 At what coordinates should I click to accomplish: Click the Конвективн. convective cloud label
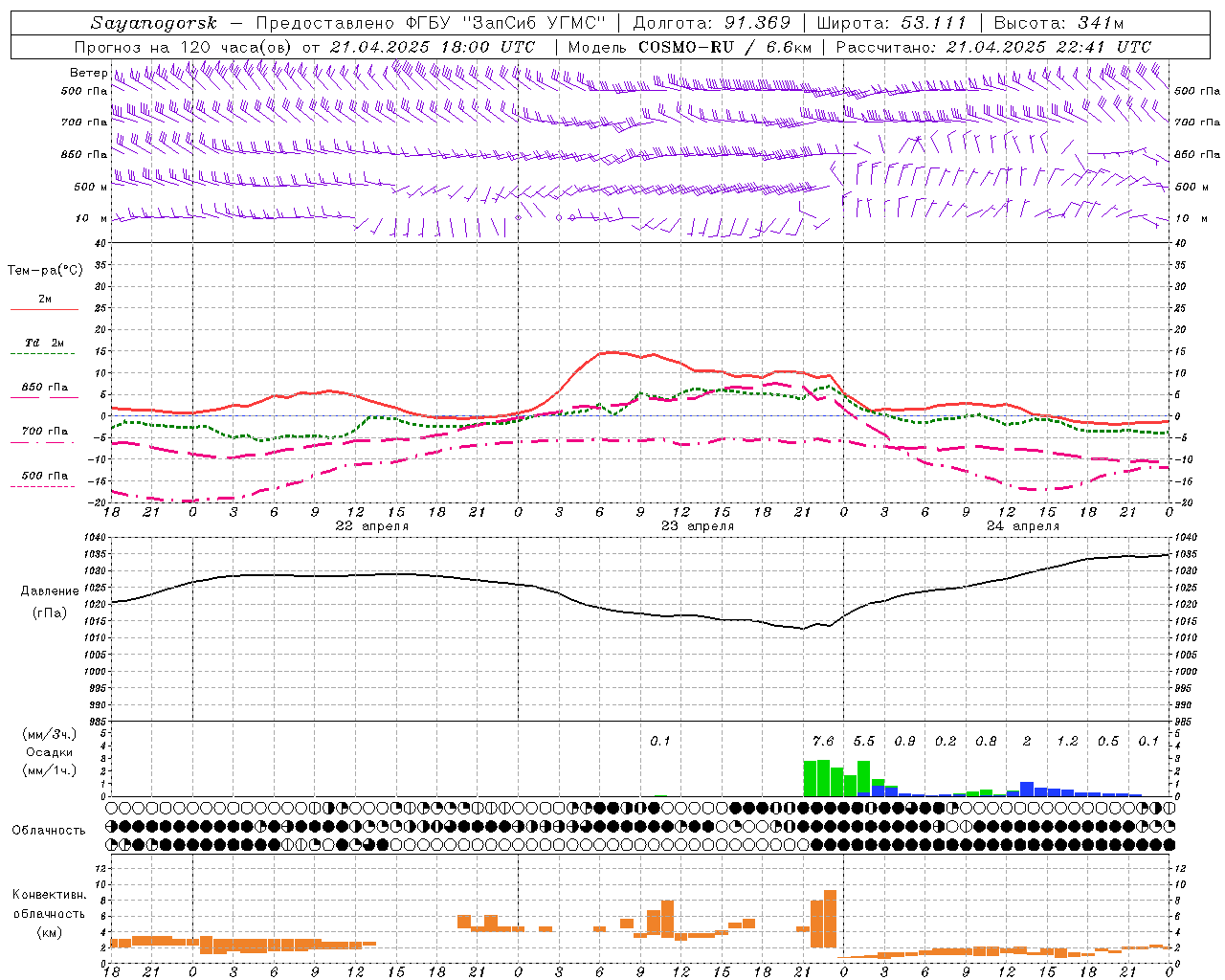[x=49, y=895]
